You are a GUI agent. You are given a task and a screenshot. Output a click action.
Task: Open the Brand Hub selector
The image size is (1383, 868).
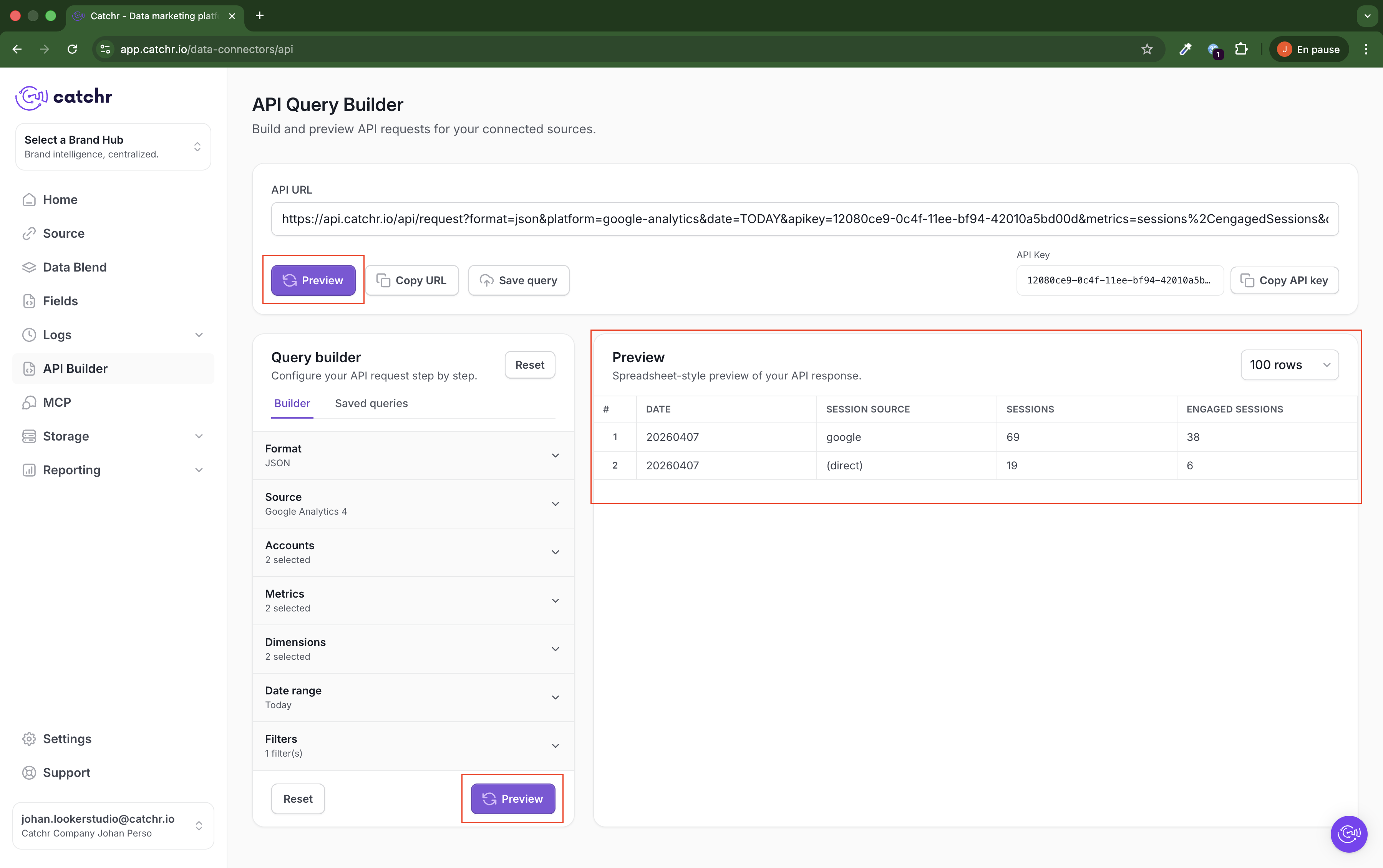(x=113, y=147)
